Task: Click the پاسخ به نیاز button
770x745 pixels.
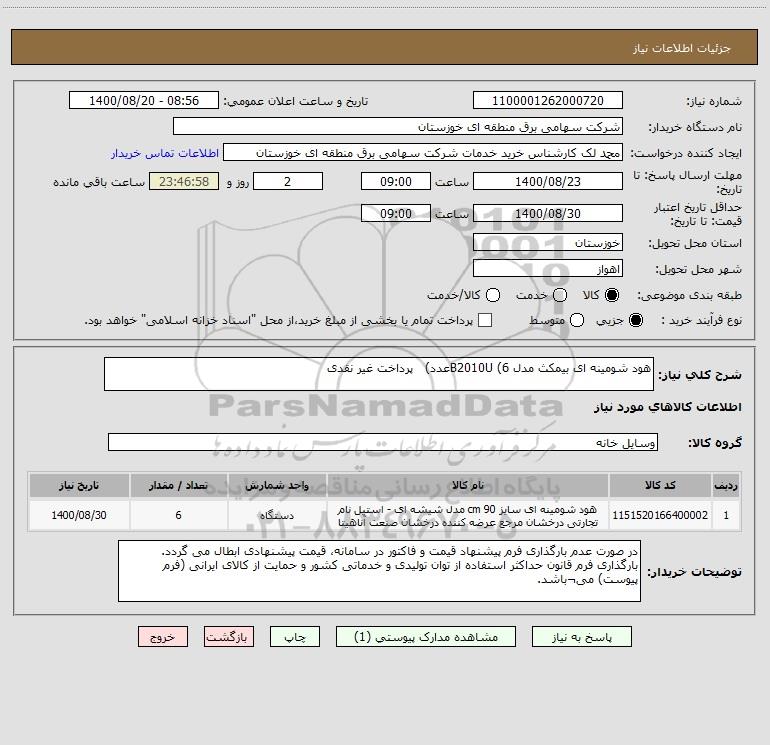Action: coord(581,636)
